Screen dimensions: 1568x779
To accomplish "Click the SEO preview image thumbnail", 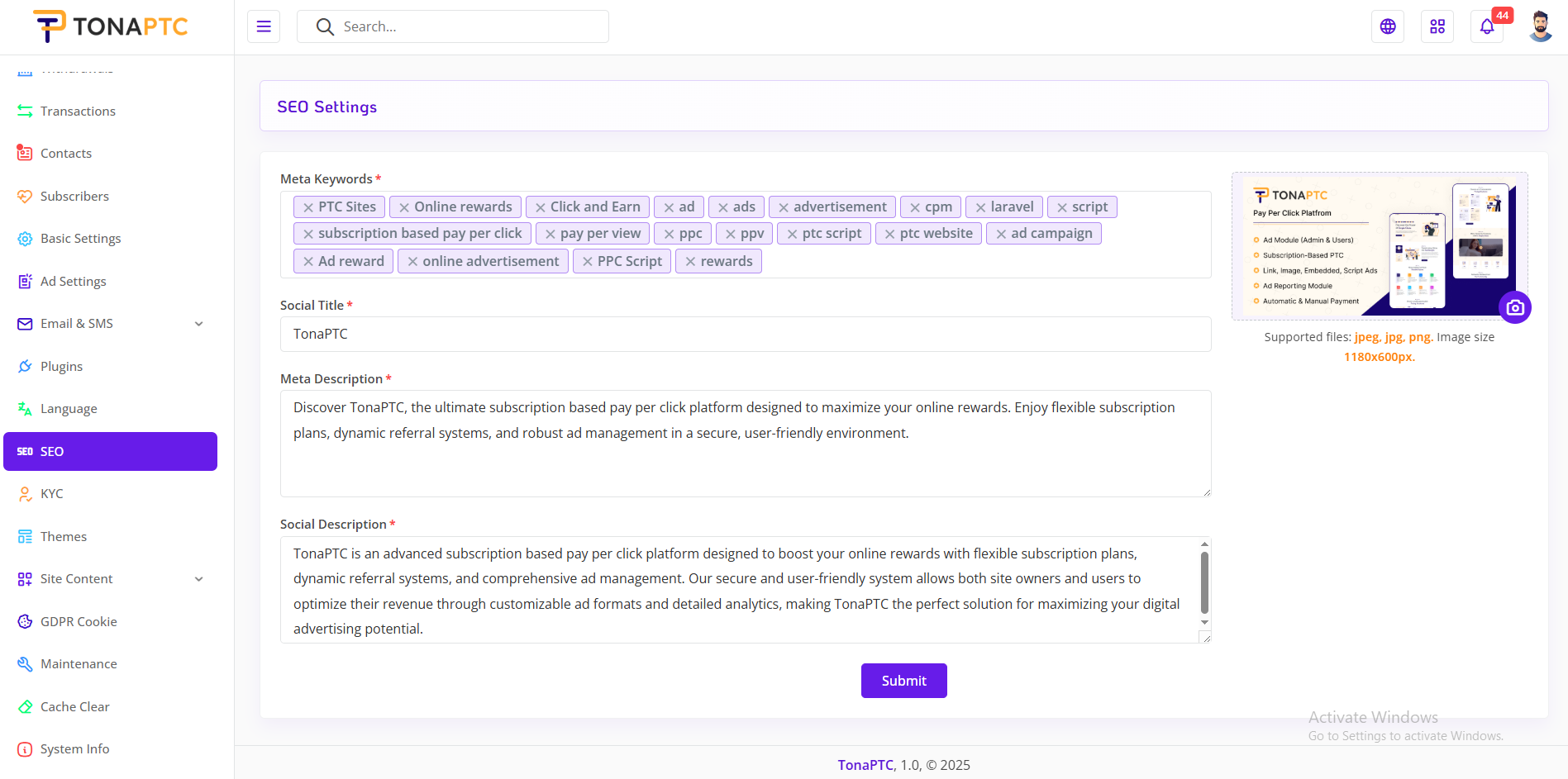I will 1379,246.
